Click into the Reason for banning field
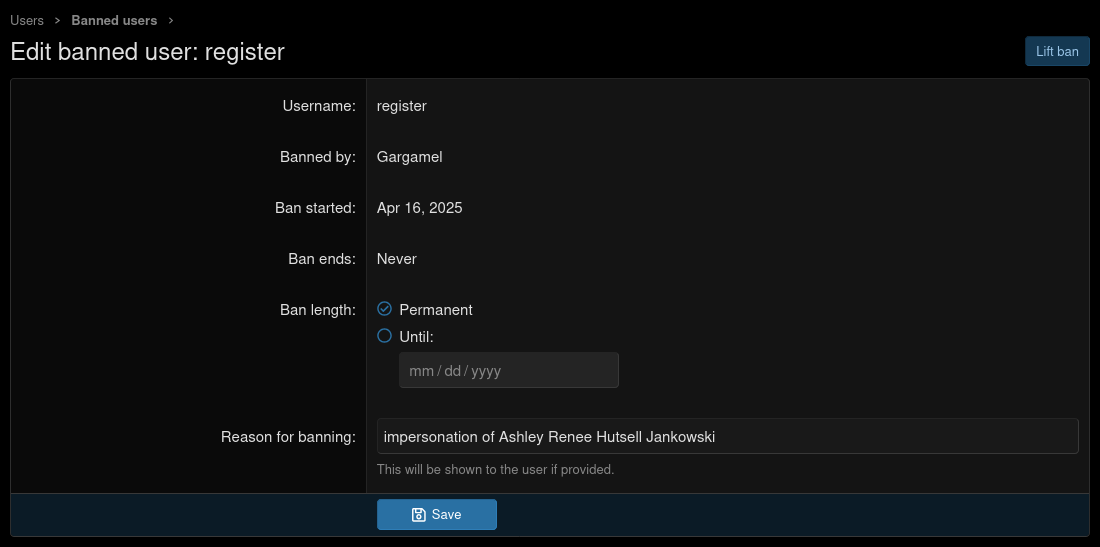Image resolution: width=1100 pixels, height=547 pixels. click(727, 436)
